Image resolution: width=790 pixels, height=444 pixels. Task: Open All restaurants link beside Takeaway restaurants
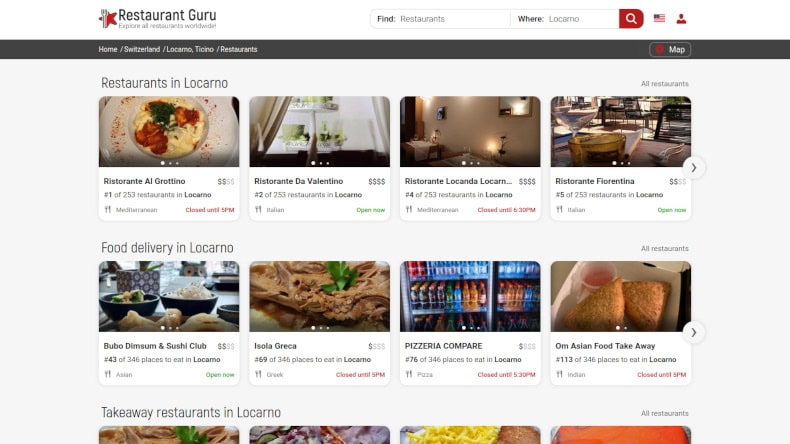point(665,413)
